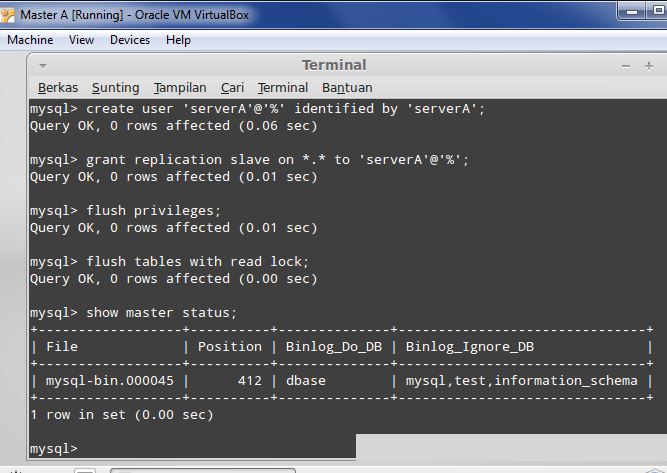The width and height of the screenshot is (667, 473).
Task: Minimize the Terminal window with dash icon
Action: pos(626,66)
